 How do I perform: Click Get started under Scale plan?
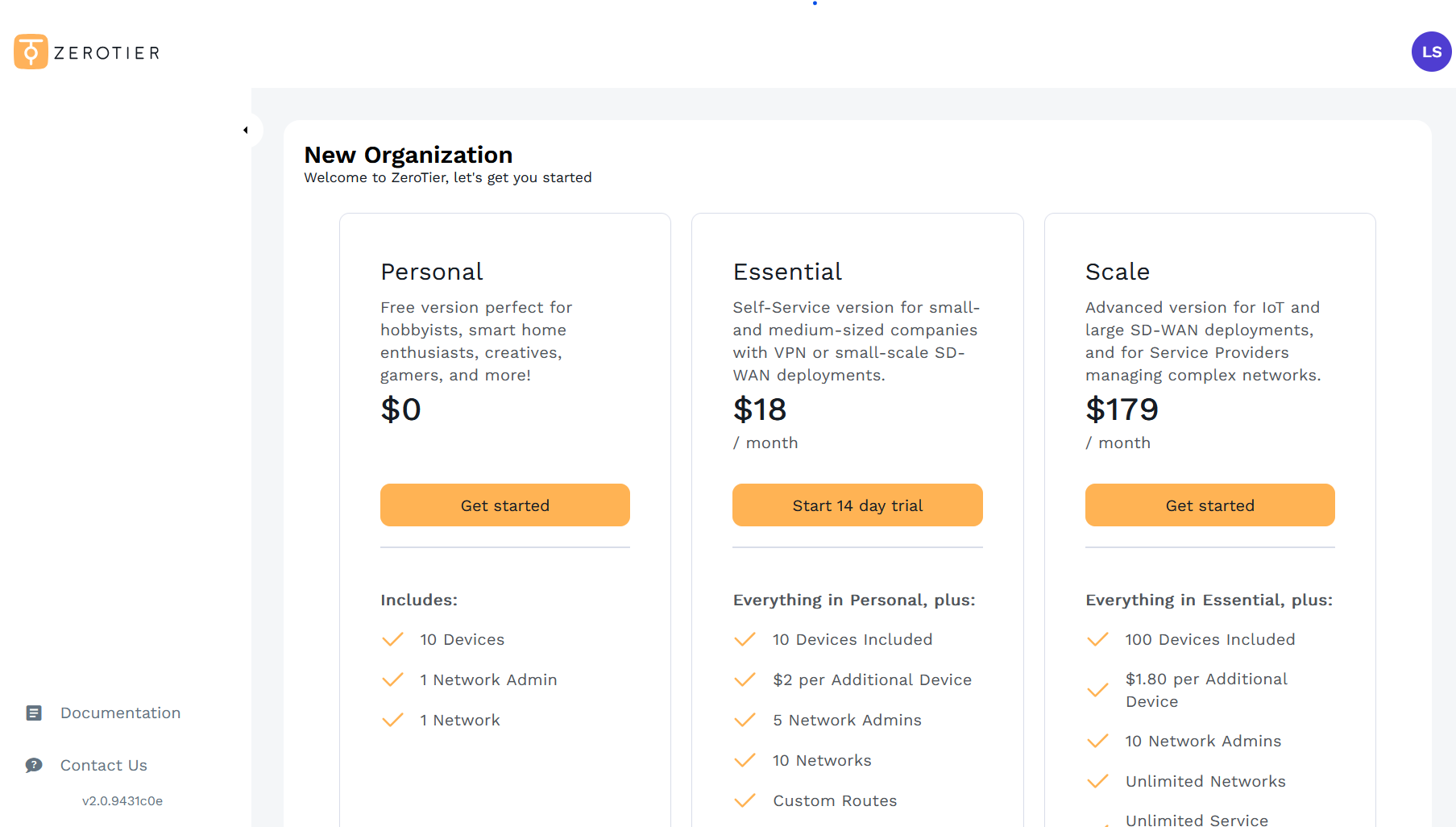click(x=1209, y=505)
